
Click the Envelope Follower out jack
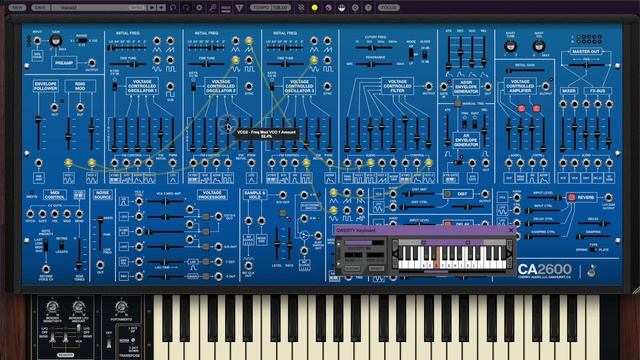pos(54,107)
